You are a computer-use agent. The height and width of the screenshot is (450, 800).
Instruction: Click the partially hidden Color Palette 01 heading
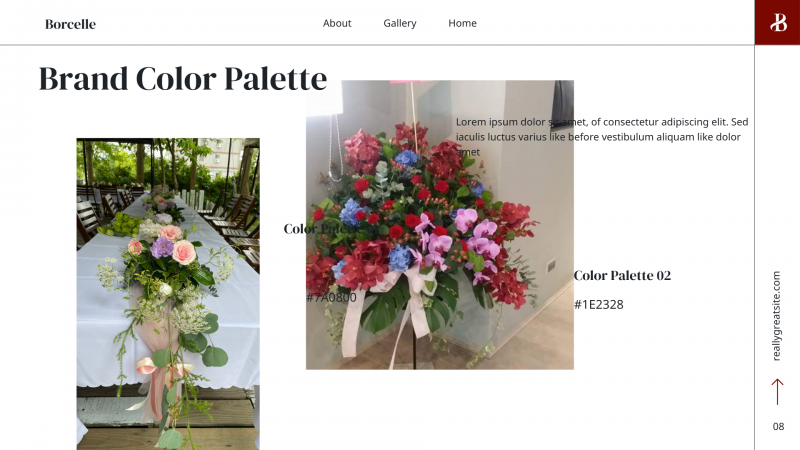331,229
